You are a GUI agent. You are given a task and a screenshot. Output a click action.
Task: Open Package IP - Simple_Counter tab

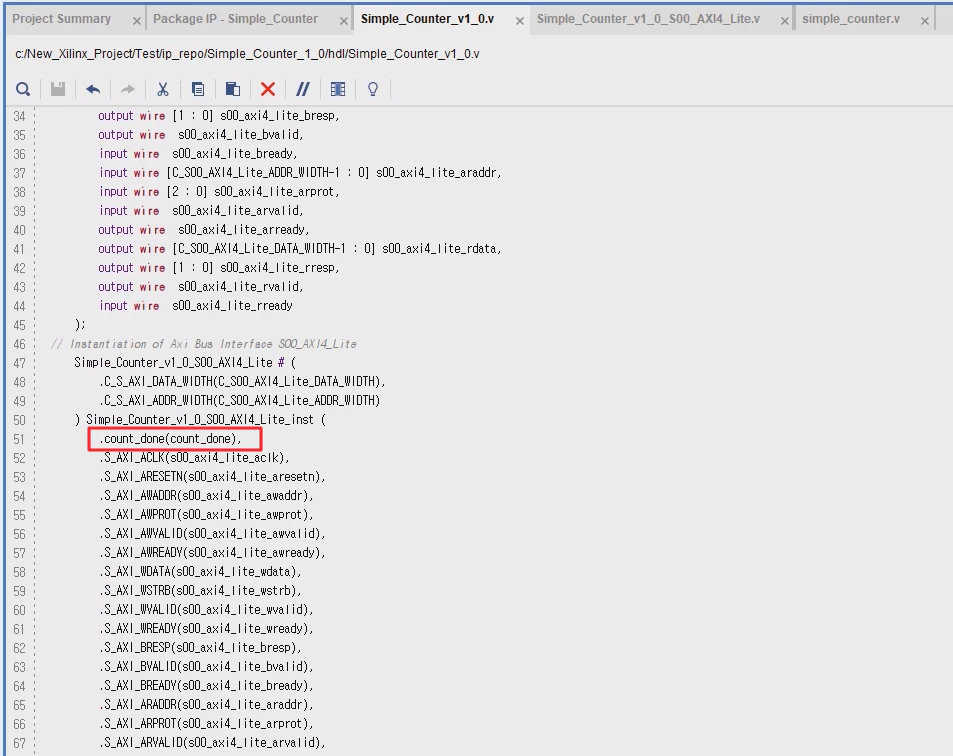click(x=235, y=19)
